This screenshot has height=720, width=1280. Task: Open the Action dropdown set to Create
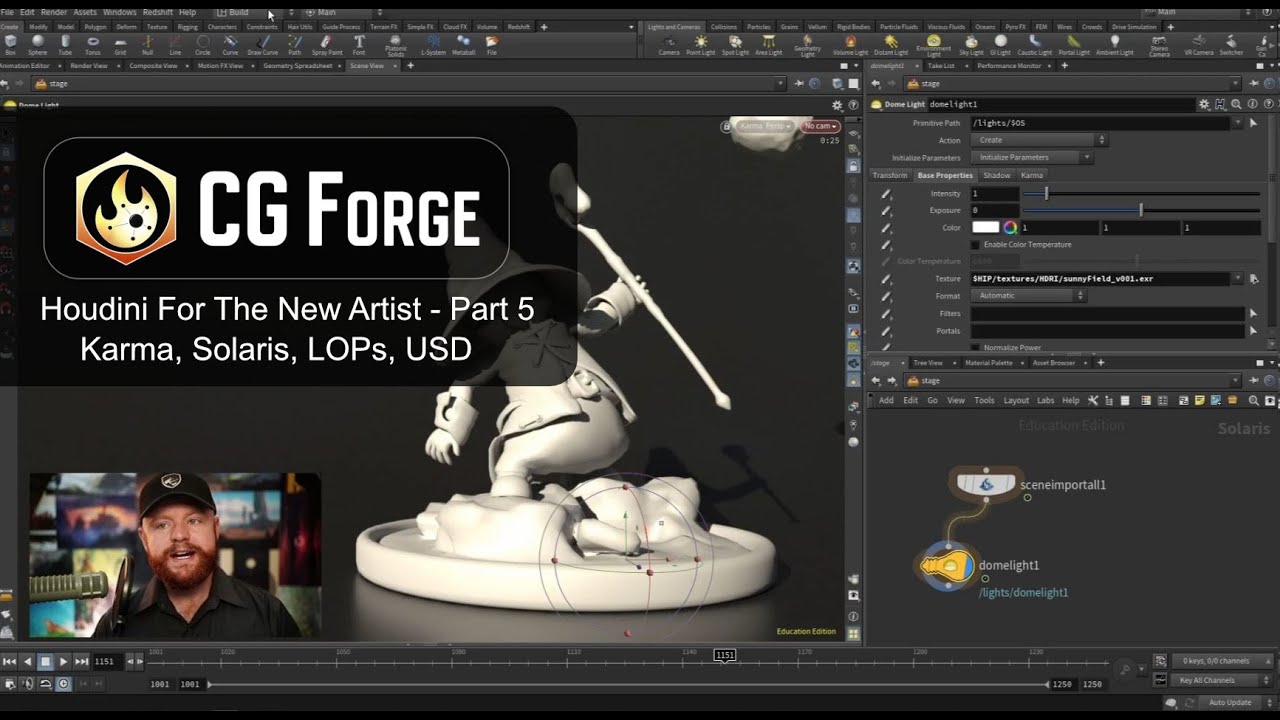click(x=1039, y=140)
